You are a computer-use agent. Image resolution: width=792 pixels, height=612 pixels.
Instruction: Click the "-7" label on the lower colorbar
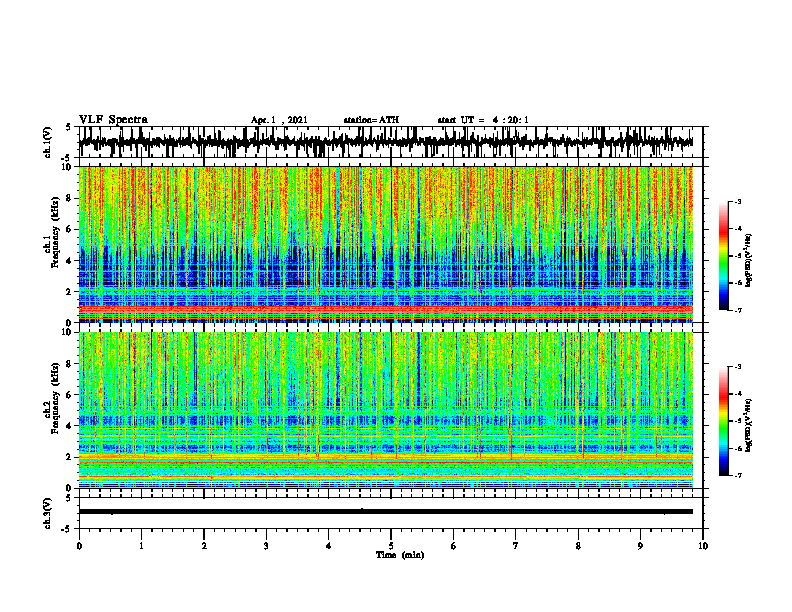[737, 476]
